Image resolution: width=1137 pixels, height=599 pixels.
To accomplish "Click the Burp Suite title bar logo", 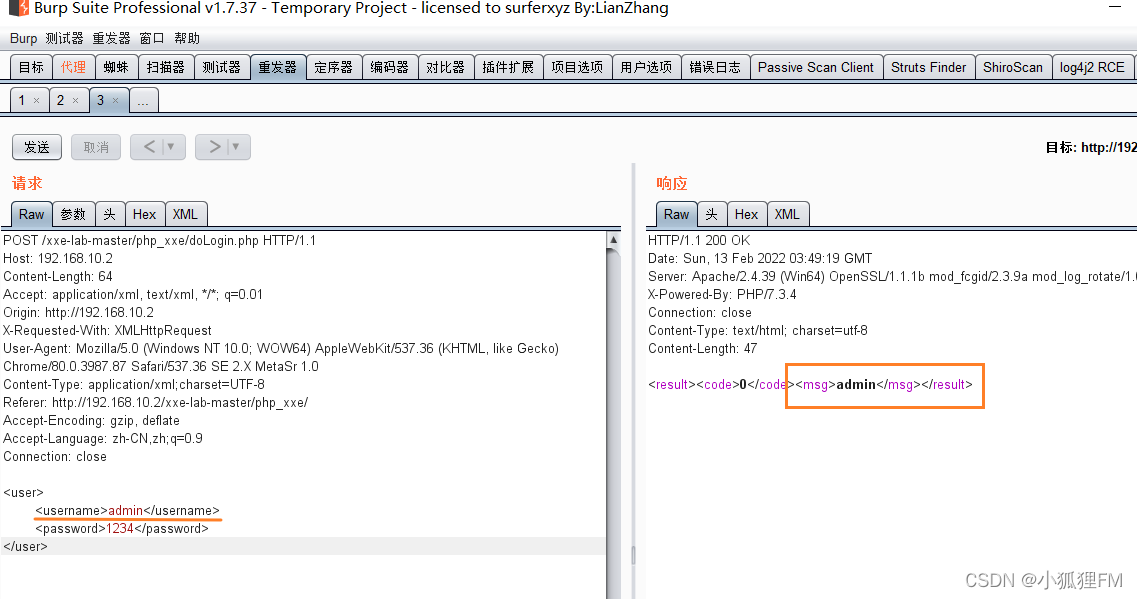I will click(19, 8).
